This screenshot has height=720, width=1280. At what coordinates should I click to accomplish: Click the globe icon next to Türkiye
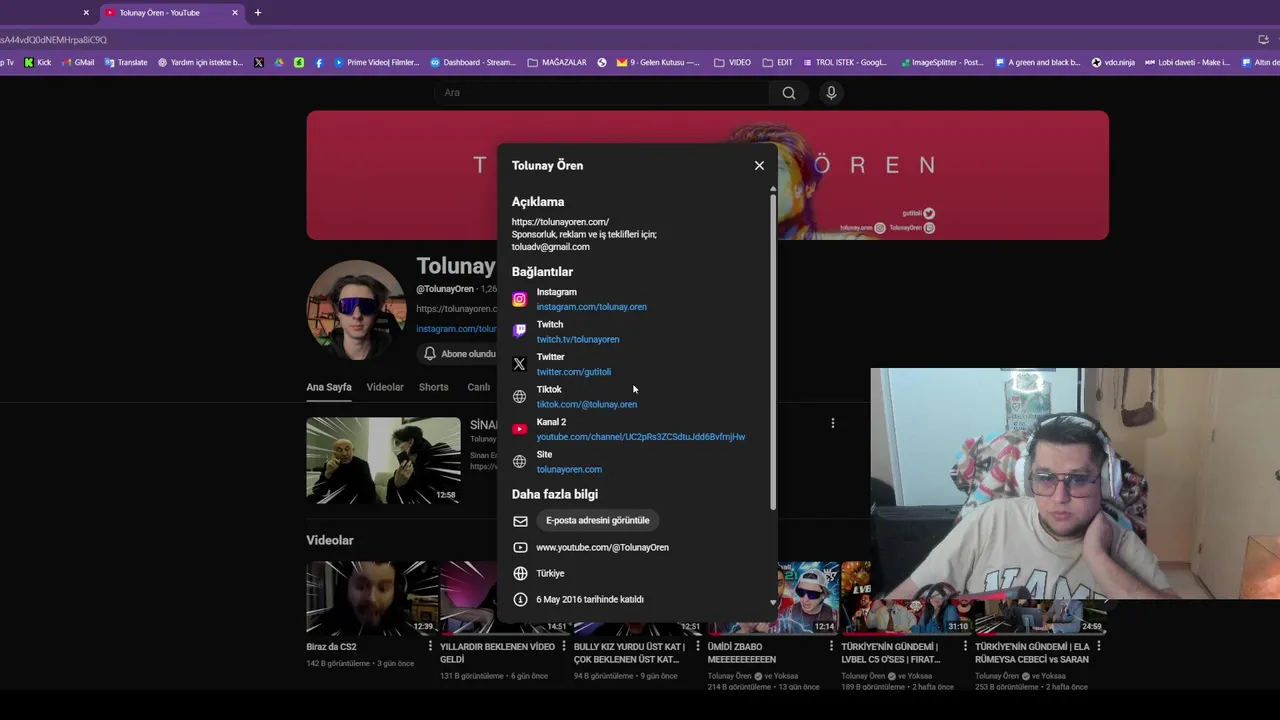point(520,573)
